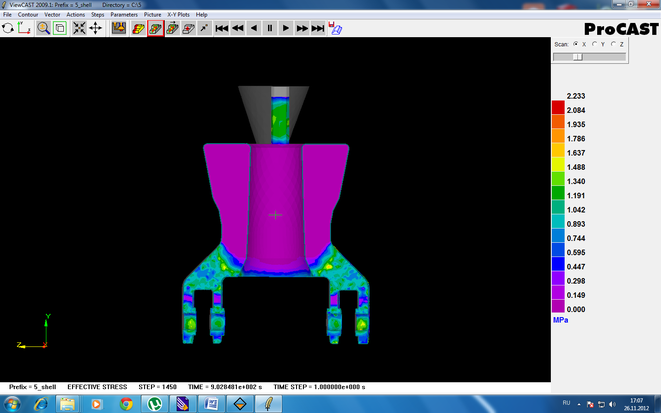Open the Vector menu

pyautogui.click(x=52, y=15)
